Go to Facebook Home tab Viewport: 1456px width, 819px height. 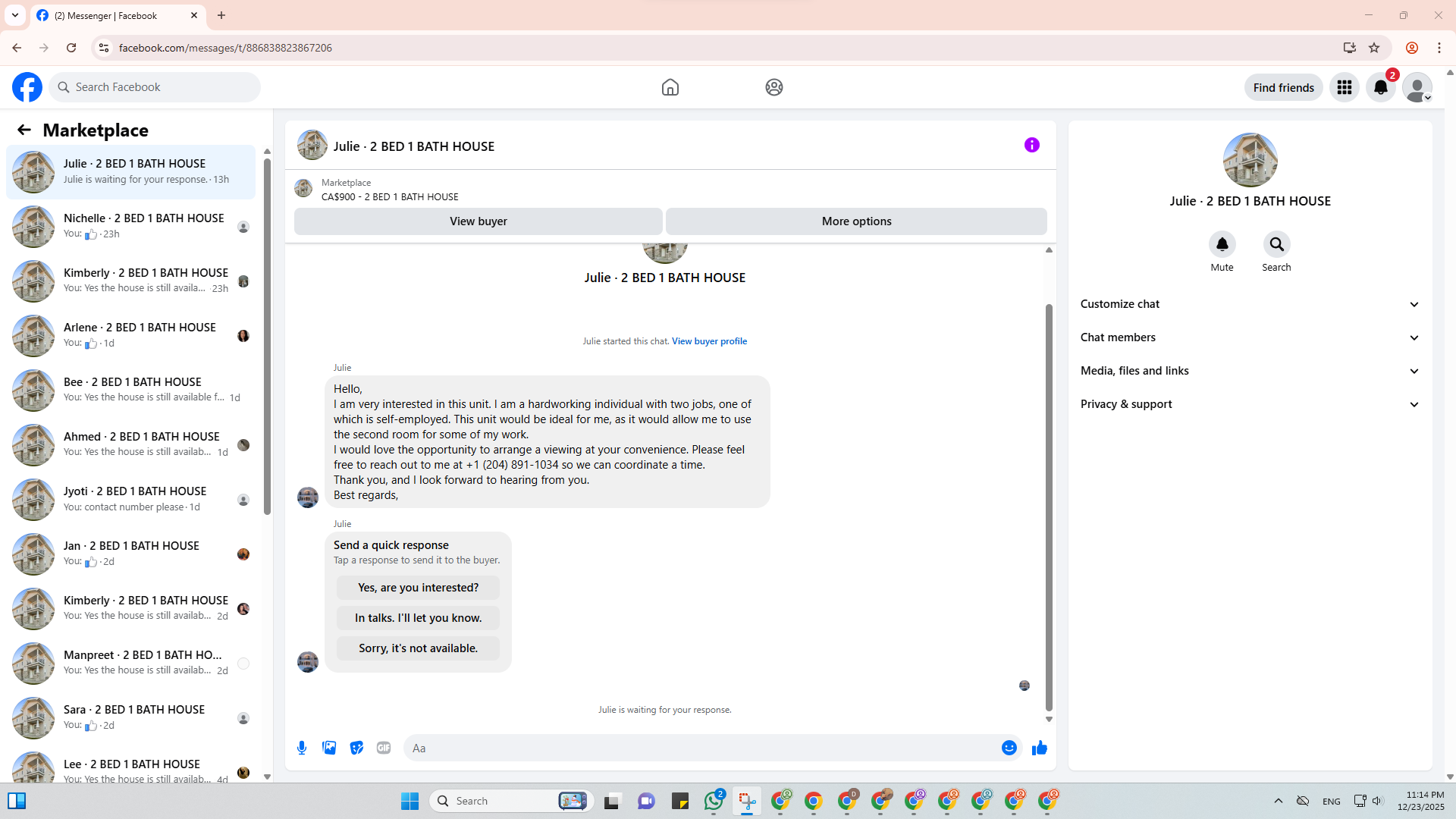[670, 87]
